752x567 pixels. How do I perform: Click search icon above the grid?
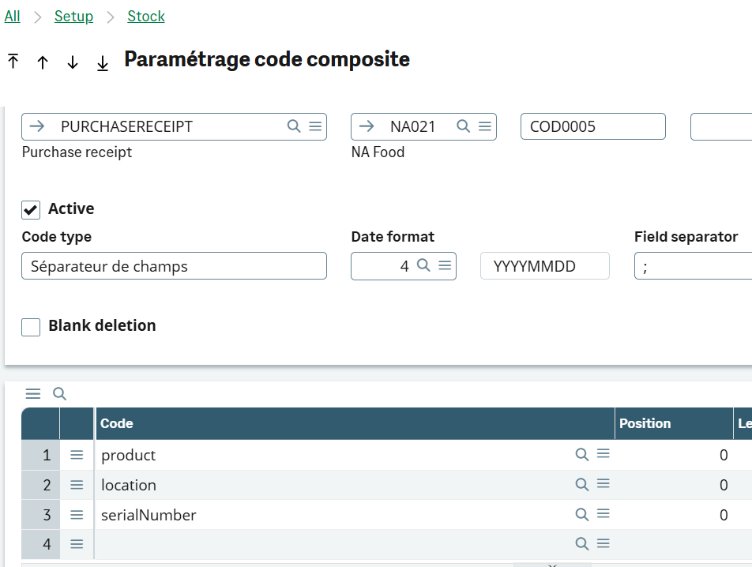pyautogui.click(x=59, y=394)
